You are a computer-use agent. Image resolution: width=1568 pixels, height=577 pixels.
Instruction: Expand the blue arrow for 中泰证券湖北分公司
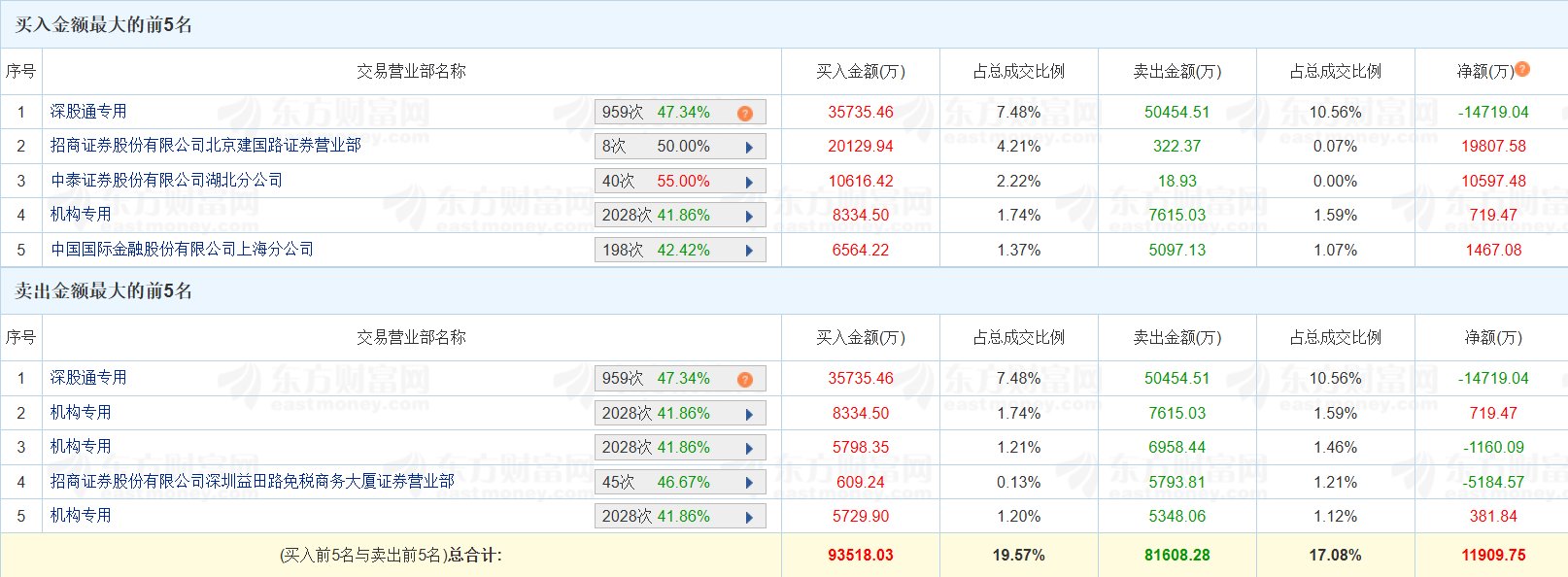[749, 182]
